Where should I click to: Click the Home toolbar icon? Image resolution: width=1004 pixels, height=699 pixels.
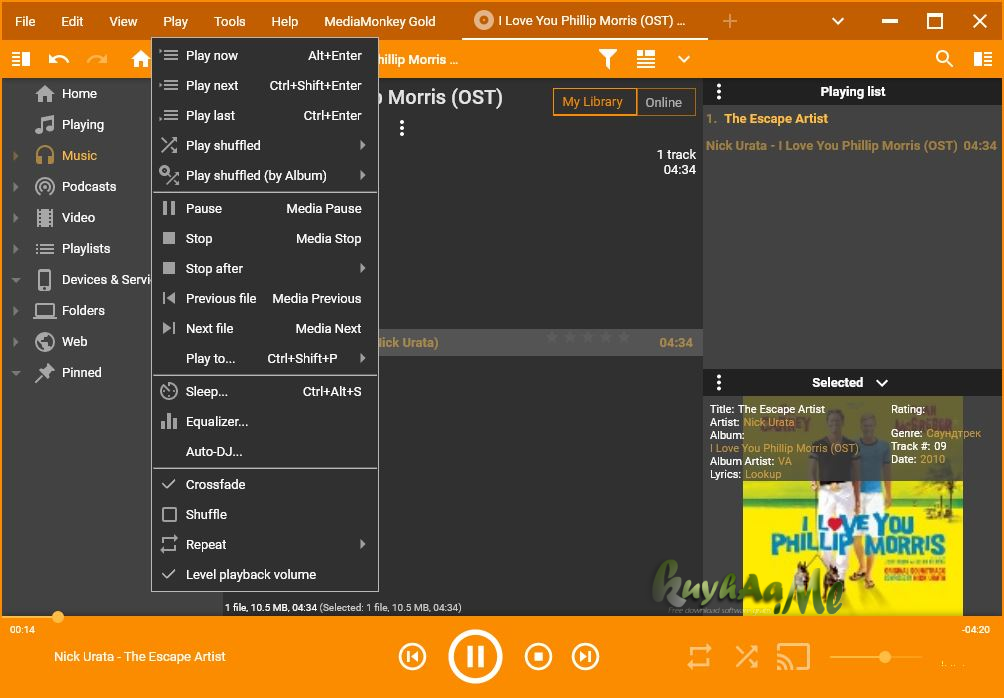pyautogui.click(x=141, y=59)
